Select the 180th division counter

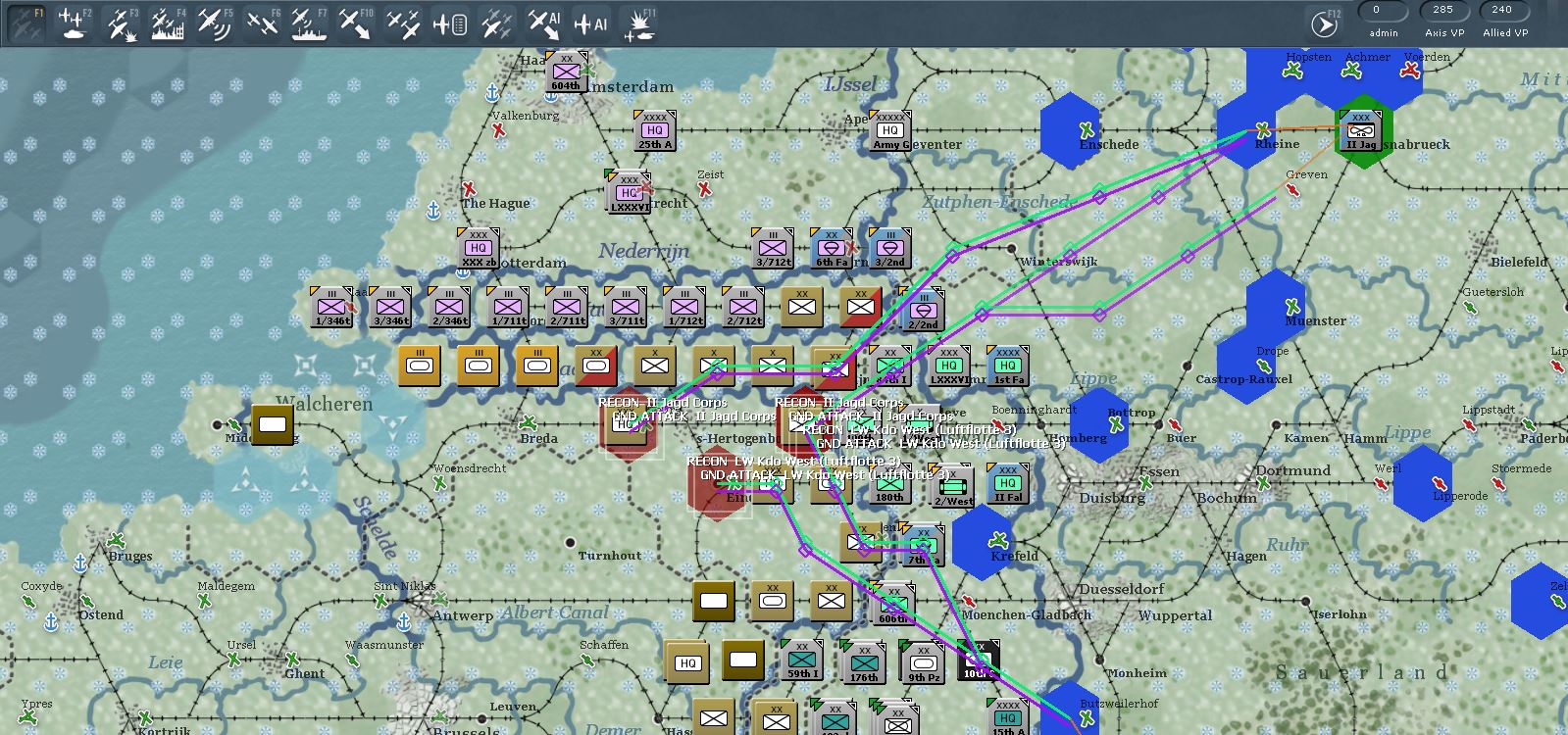click(x=889, y=485)
